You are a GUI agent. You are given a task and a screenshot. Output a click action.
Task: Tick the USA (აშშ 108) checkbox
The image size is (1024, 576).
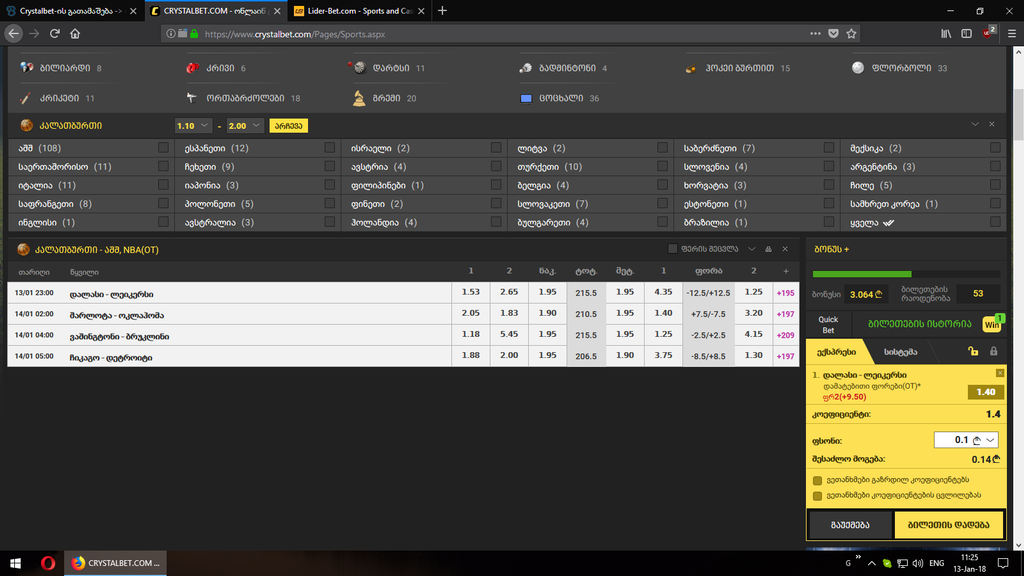coord(163,148)
